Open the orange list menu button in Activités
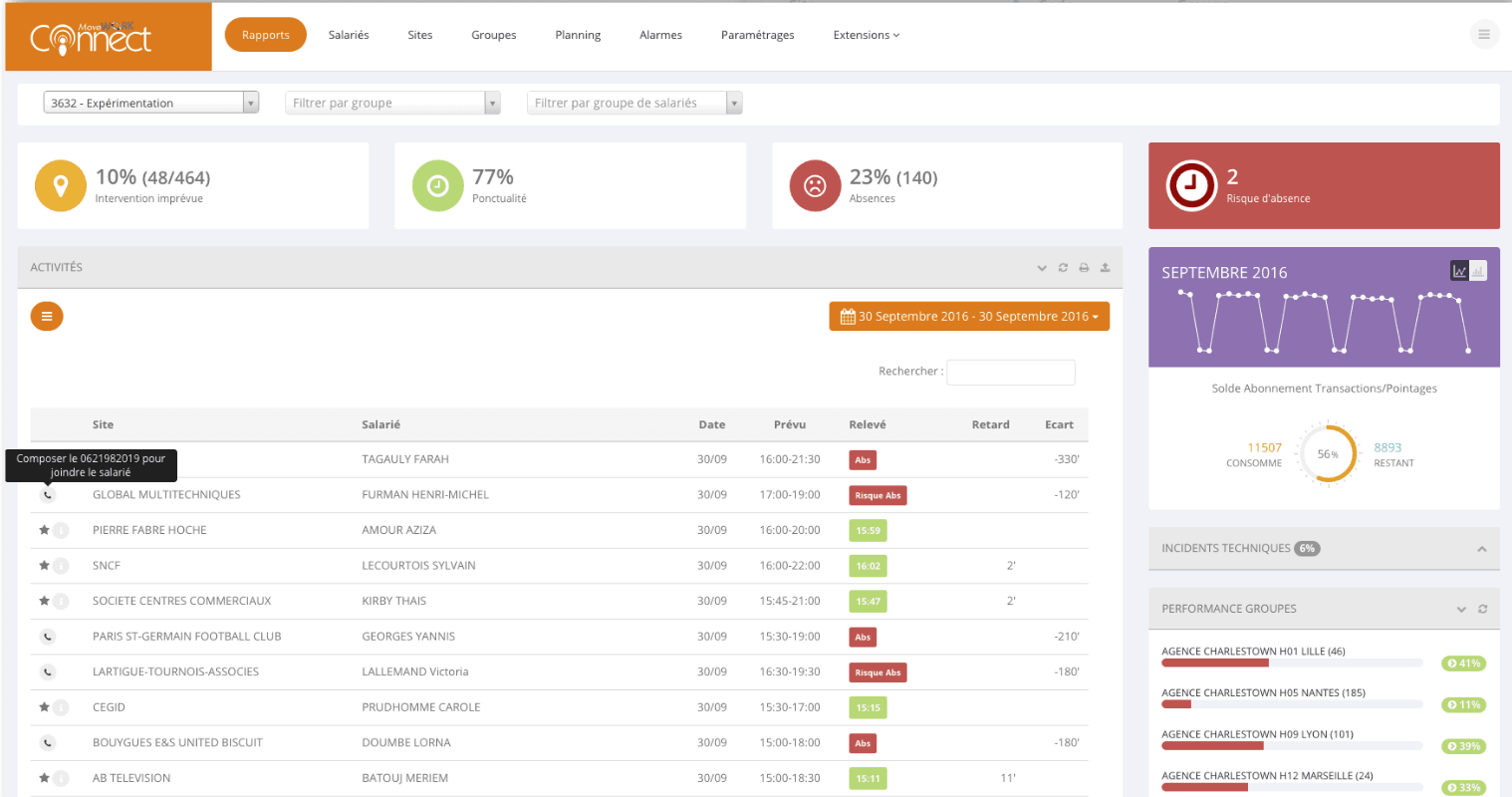1512x797 pixels. pos(47,317)
